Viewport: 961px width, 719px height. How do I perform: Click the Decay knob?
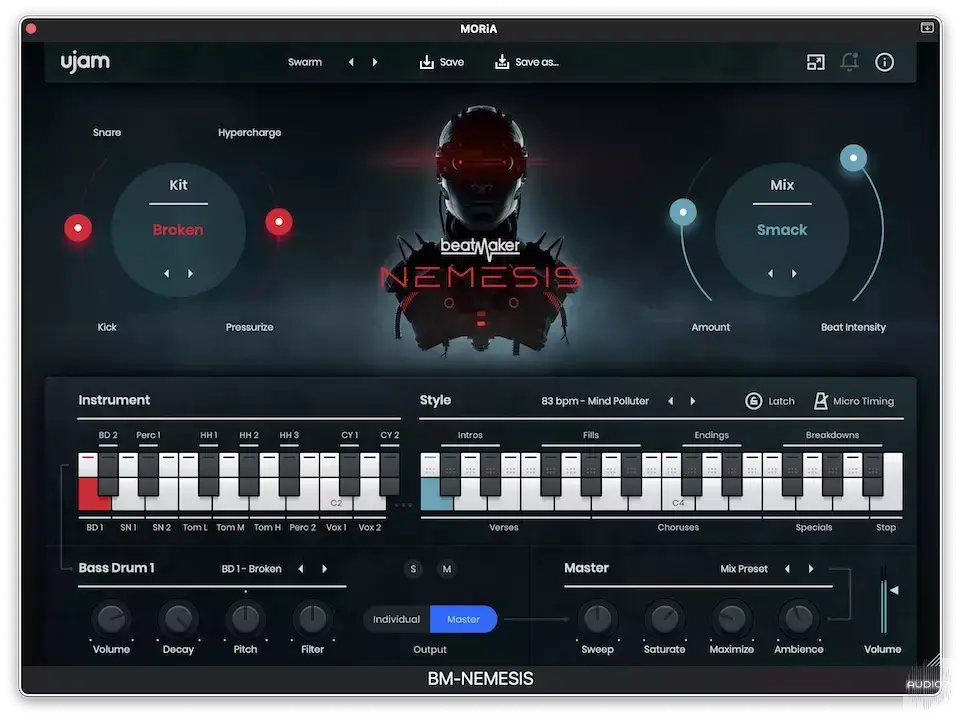pyautogui.click(x=178, y=619)
